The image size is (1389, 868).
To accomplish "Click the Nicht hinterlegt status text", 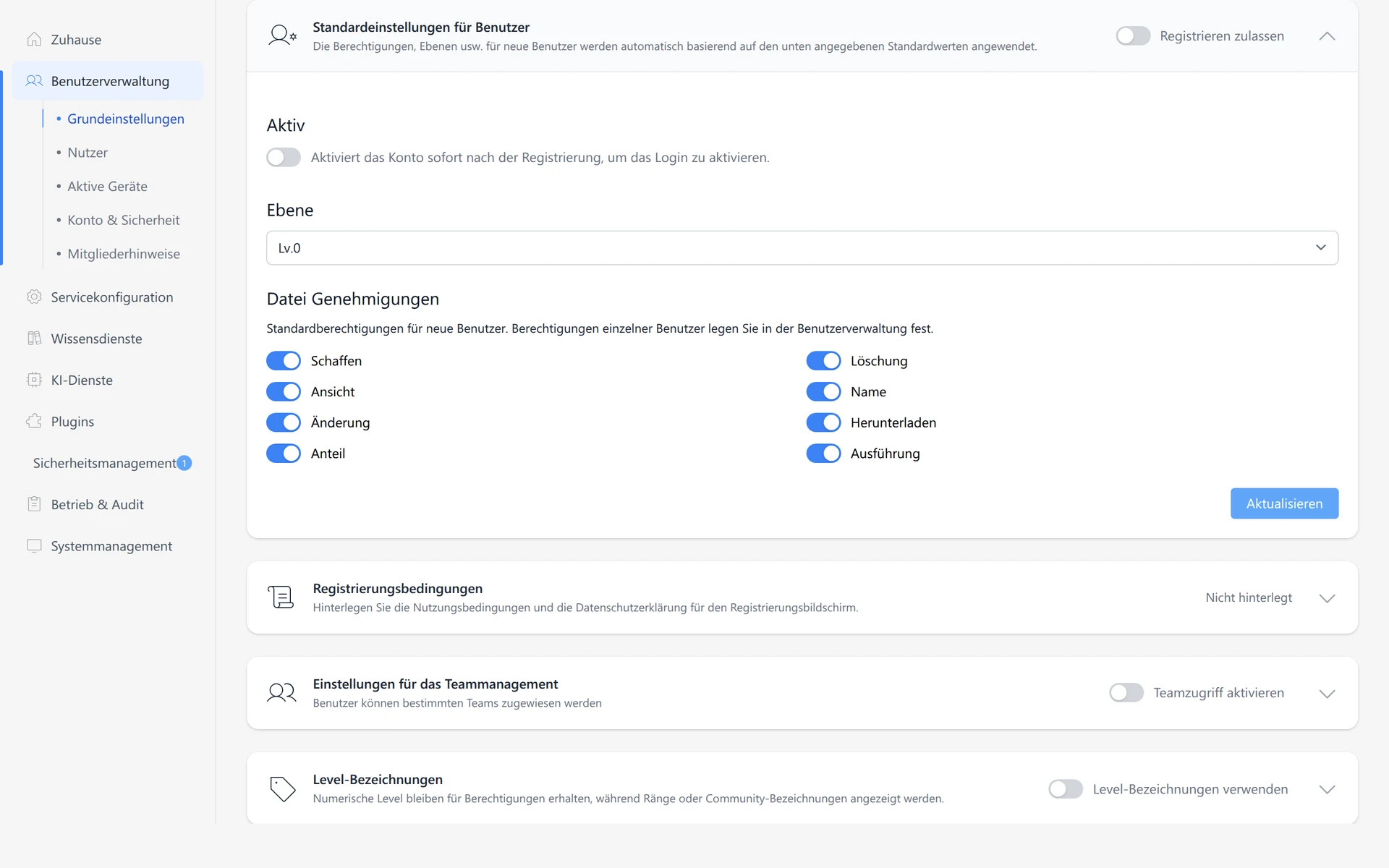I will point(1249,597).
